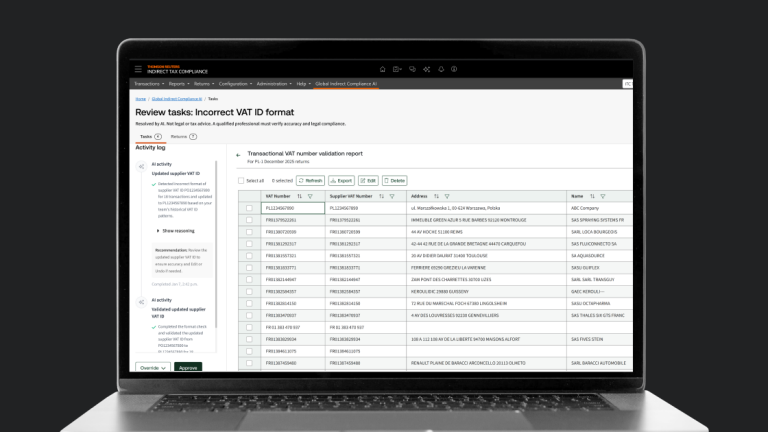The width and height of the screenshot is (768, 432).
Task: Open the AI sparkle assistant icon
Action: [427, 69]
